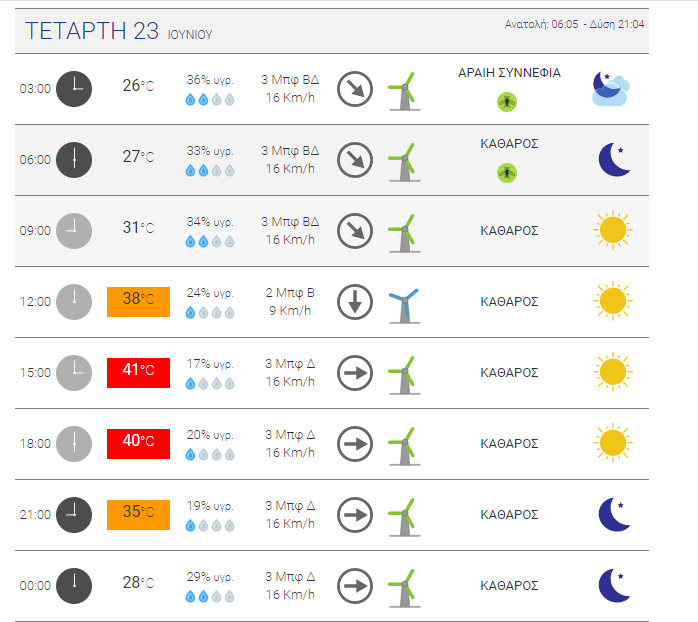Click the sun icon in the 09:00 row
The width and height of the screenshot is (698, 622).
[613, 230]
